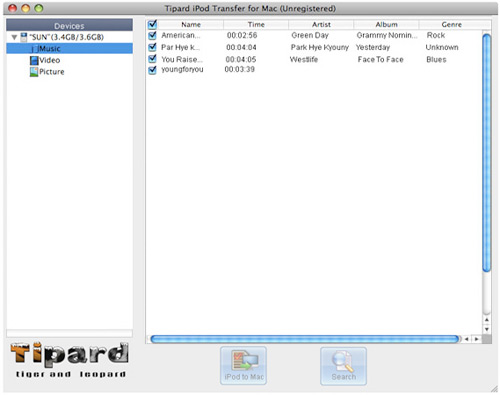The width and height of the screenshot is (500, 395).
Task: Select the You Raise... song name
Action: [182, 59]
